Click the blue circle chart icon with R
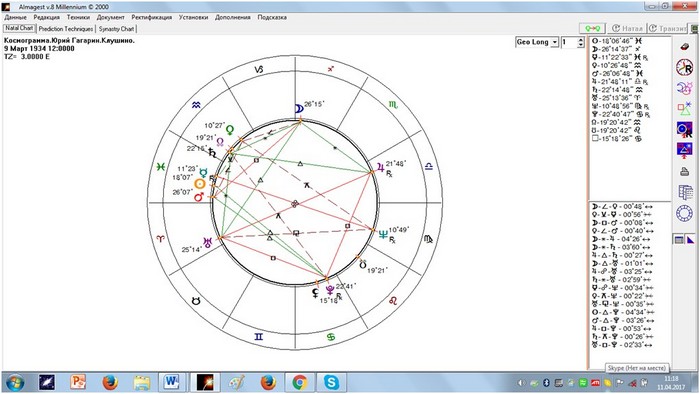700x394 pixels. (684, 129)
